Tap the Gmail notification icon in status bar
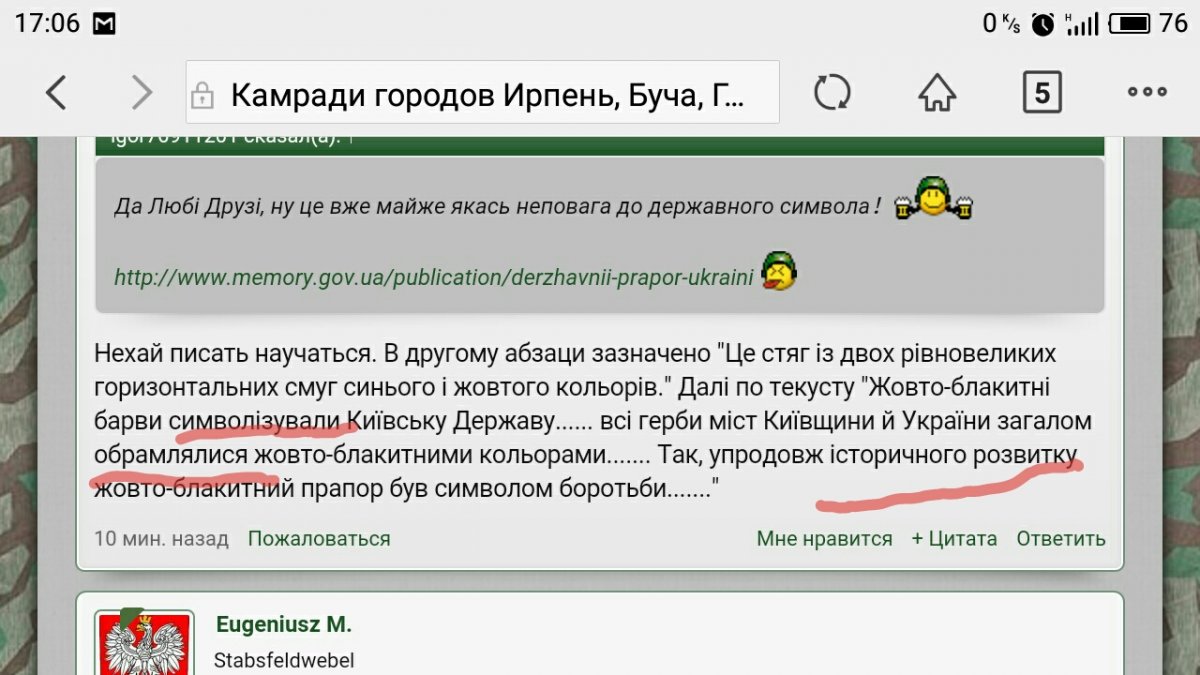Image resolution: width=1200 pixels, height=675 pixels. 104,24
